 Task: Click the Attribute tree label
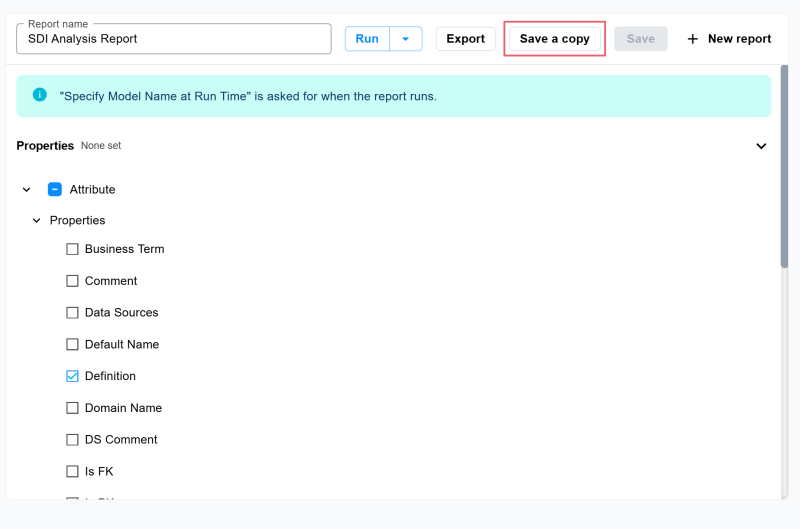[x=92, y=190]
